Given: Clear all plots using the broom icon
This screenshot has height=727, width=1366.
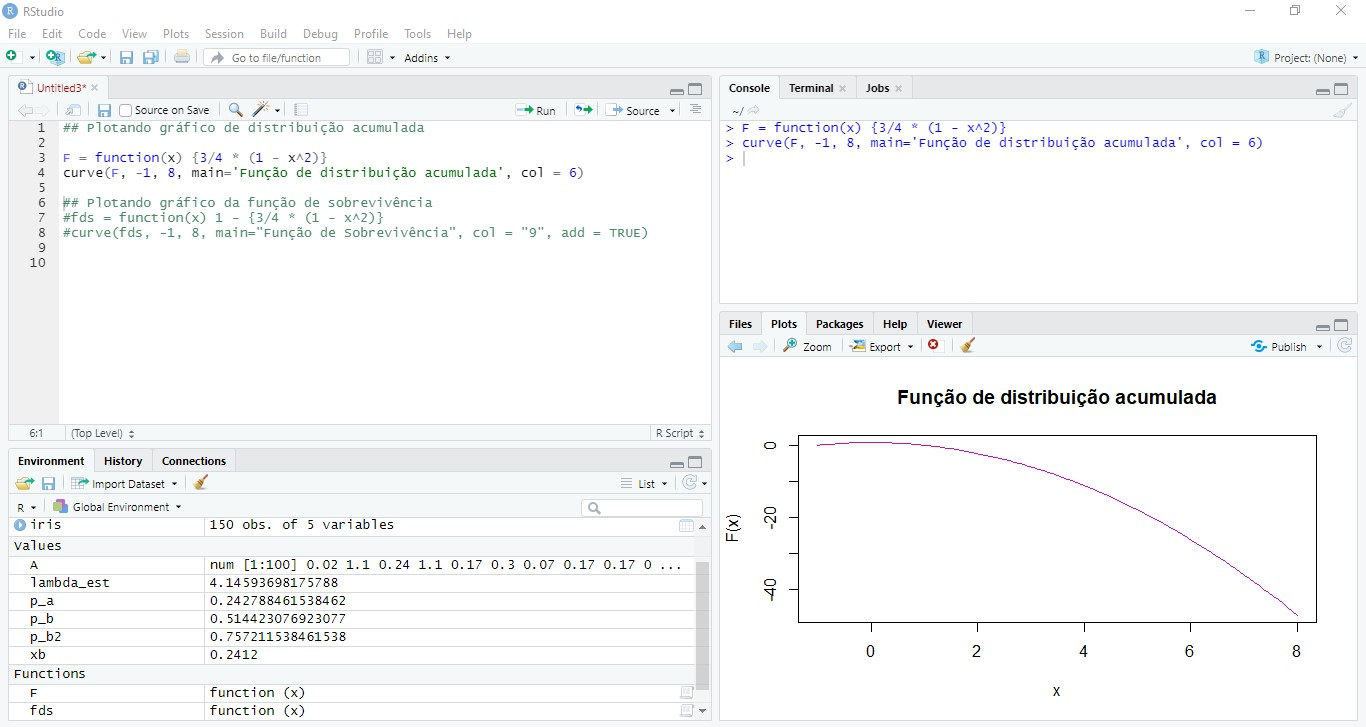Looking at the screenshot, I should [967, 345].
